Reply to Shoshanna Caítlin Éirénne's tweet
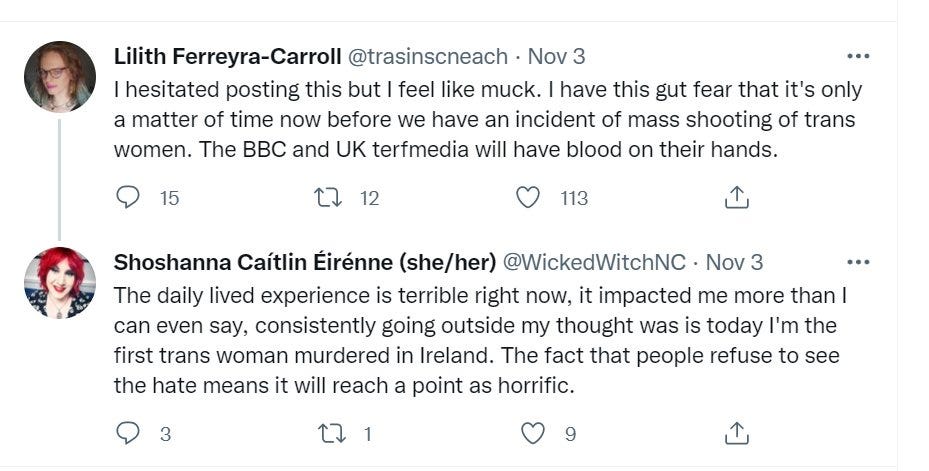 (x=128, y=433)
